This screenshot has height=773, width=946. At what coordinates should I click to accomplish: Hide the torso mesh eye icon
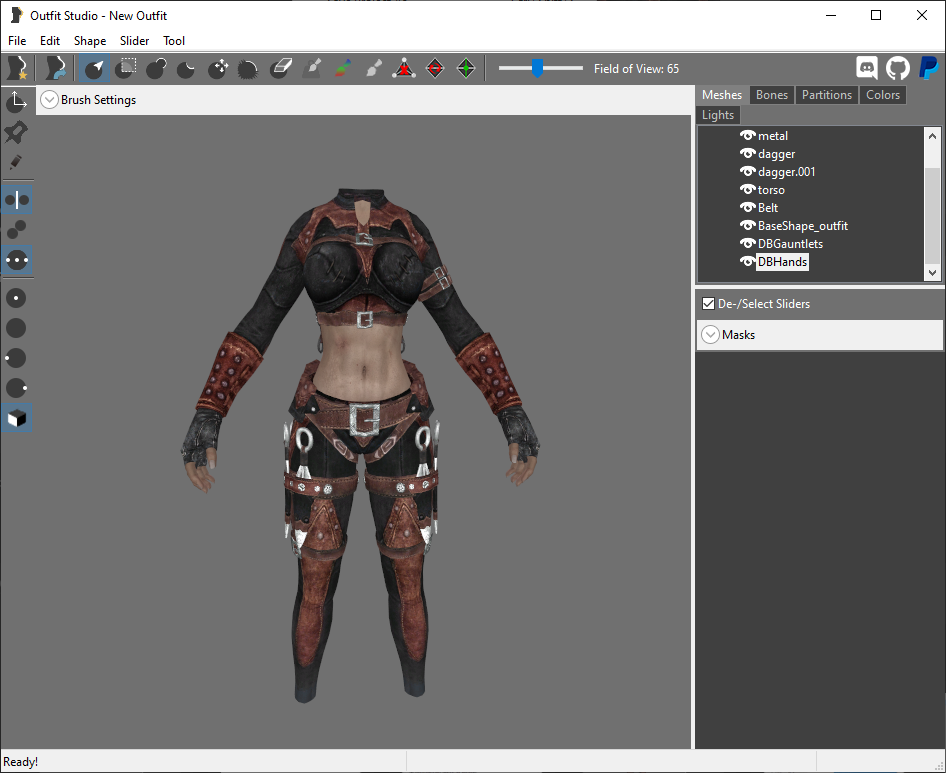point(748,189)
